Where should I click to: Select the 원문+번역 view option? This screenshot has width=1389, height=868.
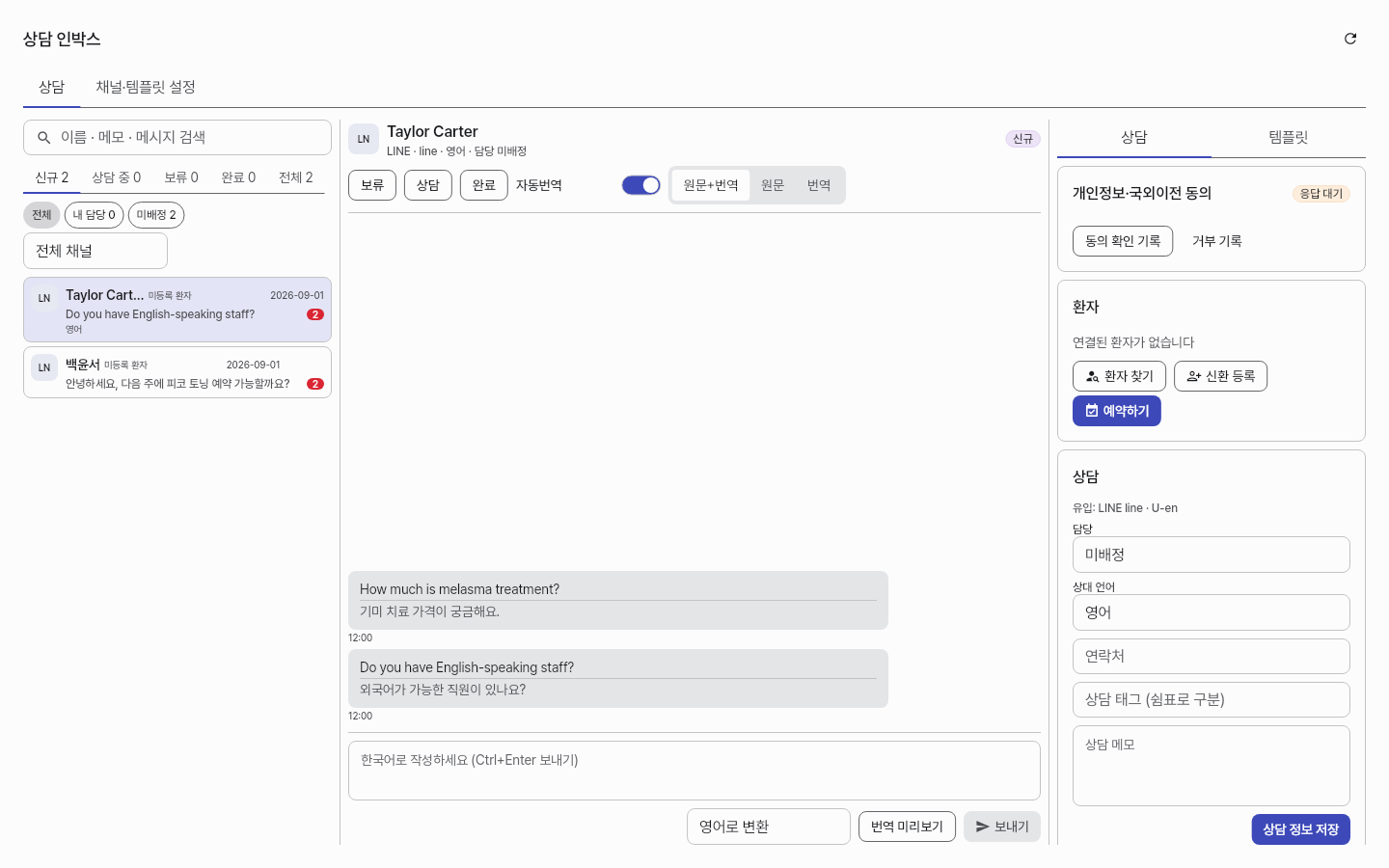[x=711, y=185]
